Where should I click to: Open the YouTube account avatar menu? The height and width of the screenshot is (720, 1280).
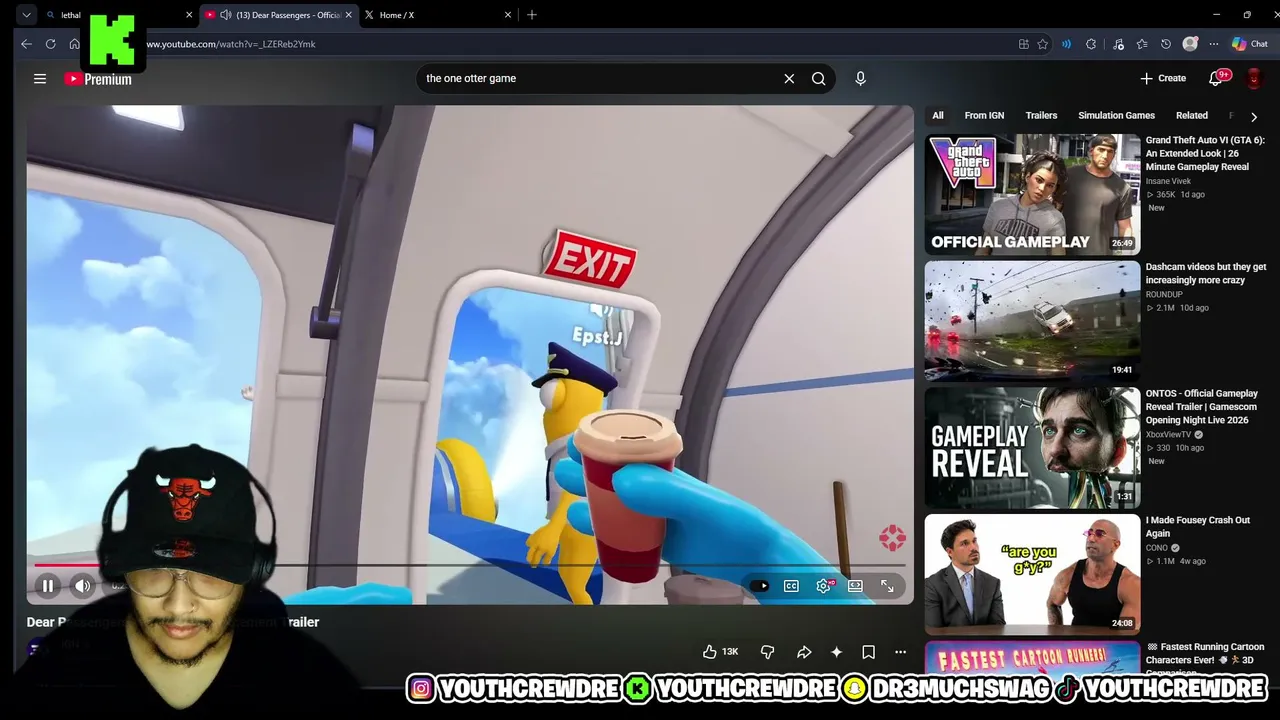(x=1254, y=78)
